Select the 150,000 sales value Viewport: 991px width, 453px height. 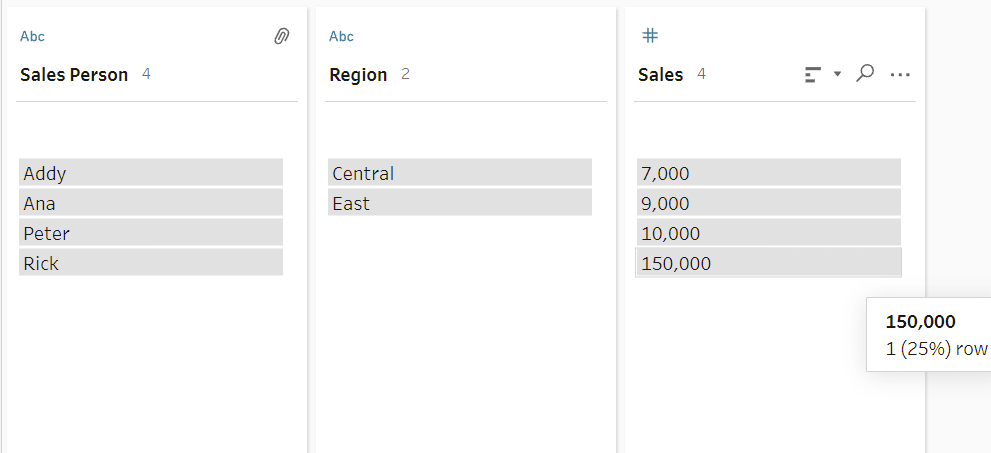[768, 263]
